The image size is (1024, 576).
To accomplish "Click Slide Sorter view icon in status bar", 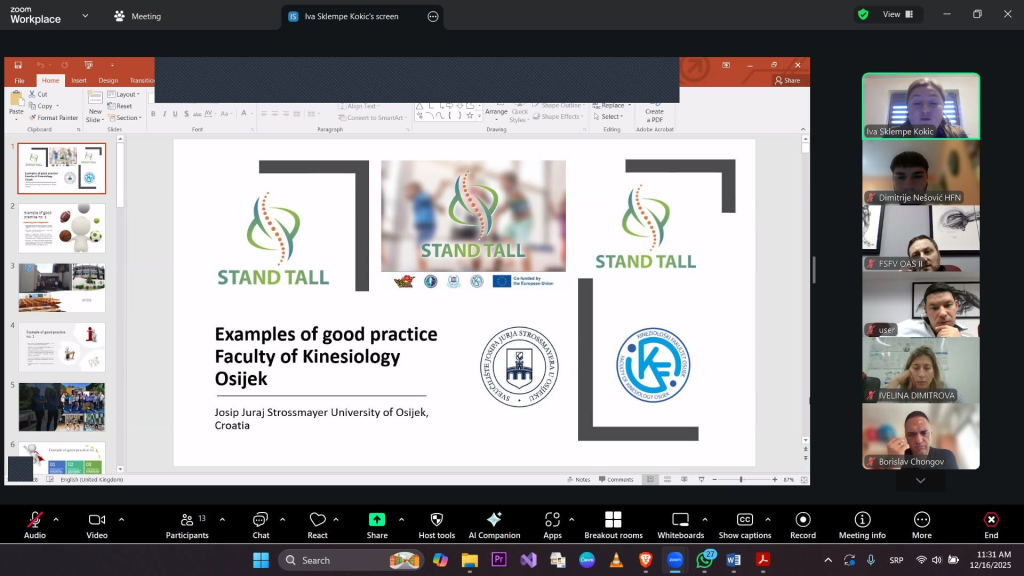I will [x=667, y=479].
